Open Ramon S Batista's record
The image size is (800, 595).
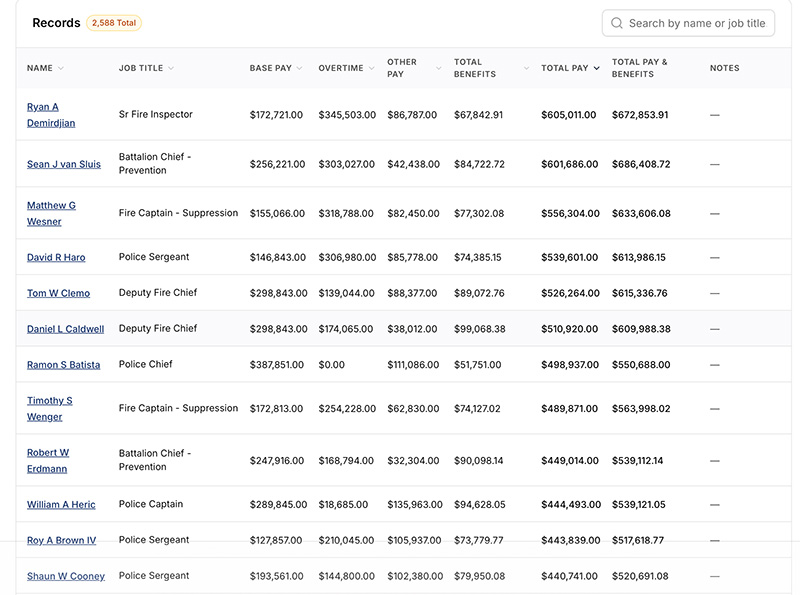coord(63,365)
